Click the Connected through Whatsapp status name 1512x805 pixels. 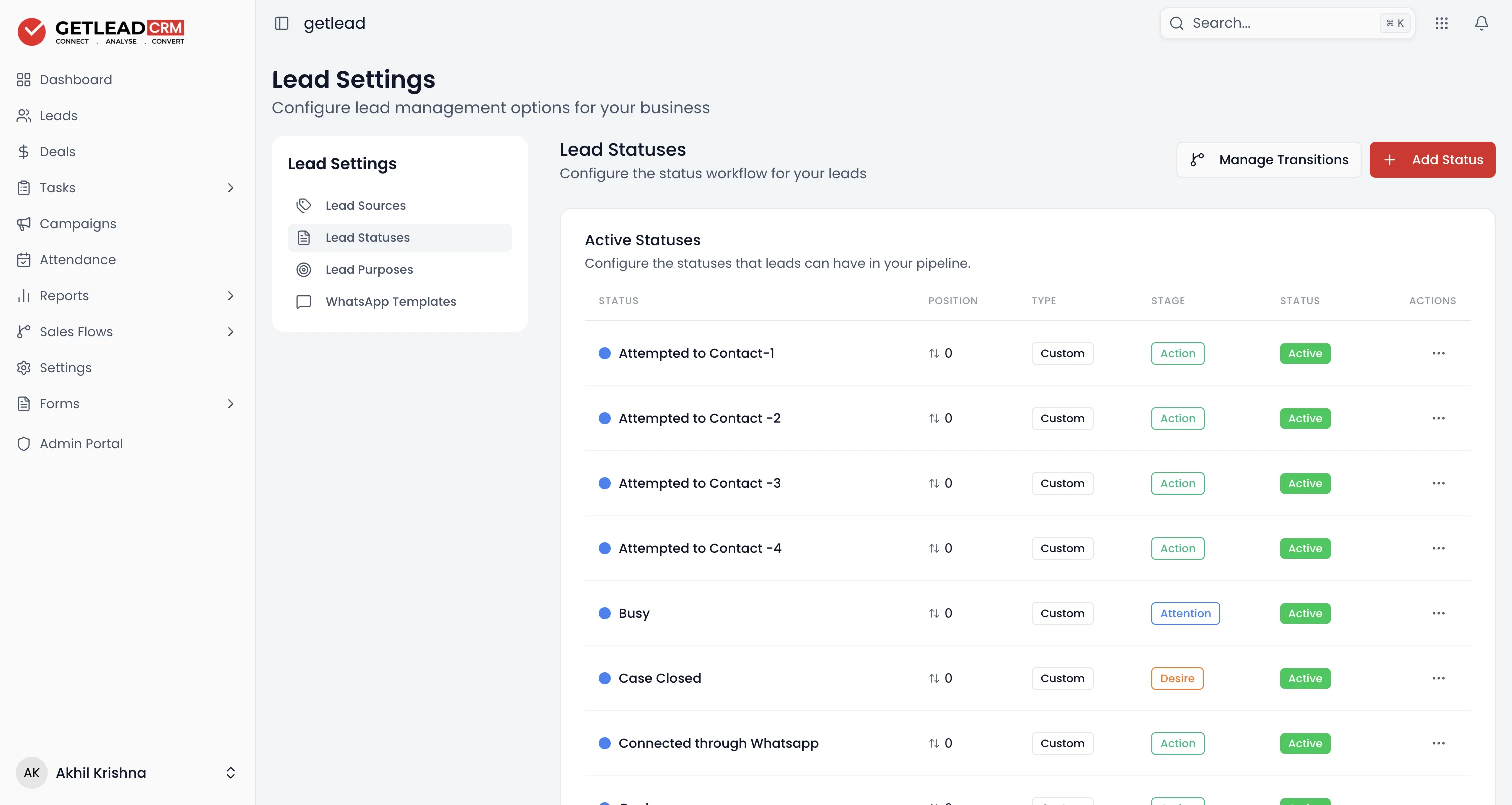(x=718, y=743)
